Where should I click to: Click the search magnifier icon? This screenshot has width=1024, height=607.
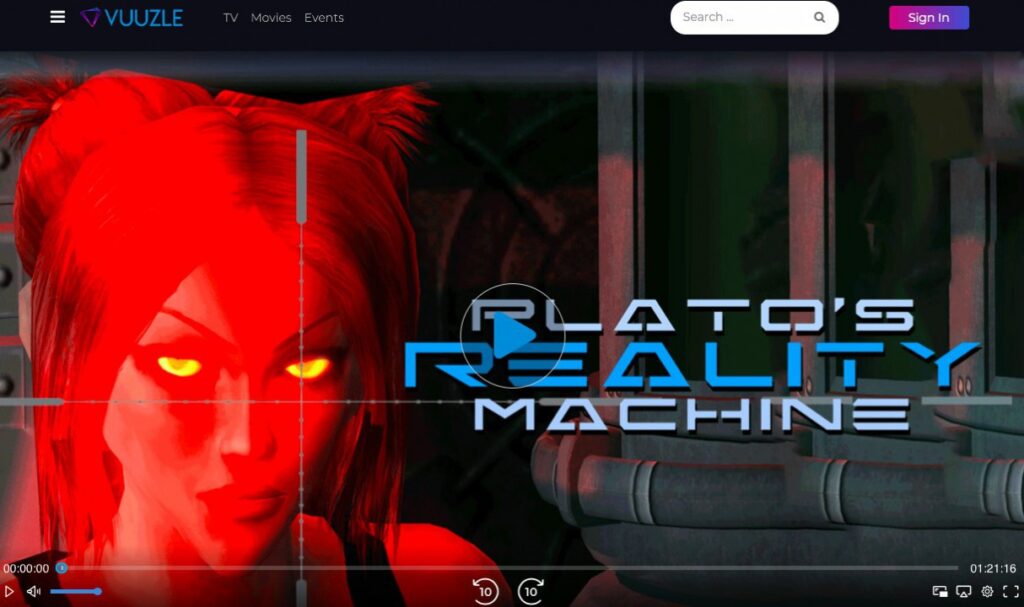pyautogui.click(x=820, y=17)
